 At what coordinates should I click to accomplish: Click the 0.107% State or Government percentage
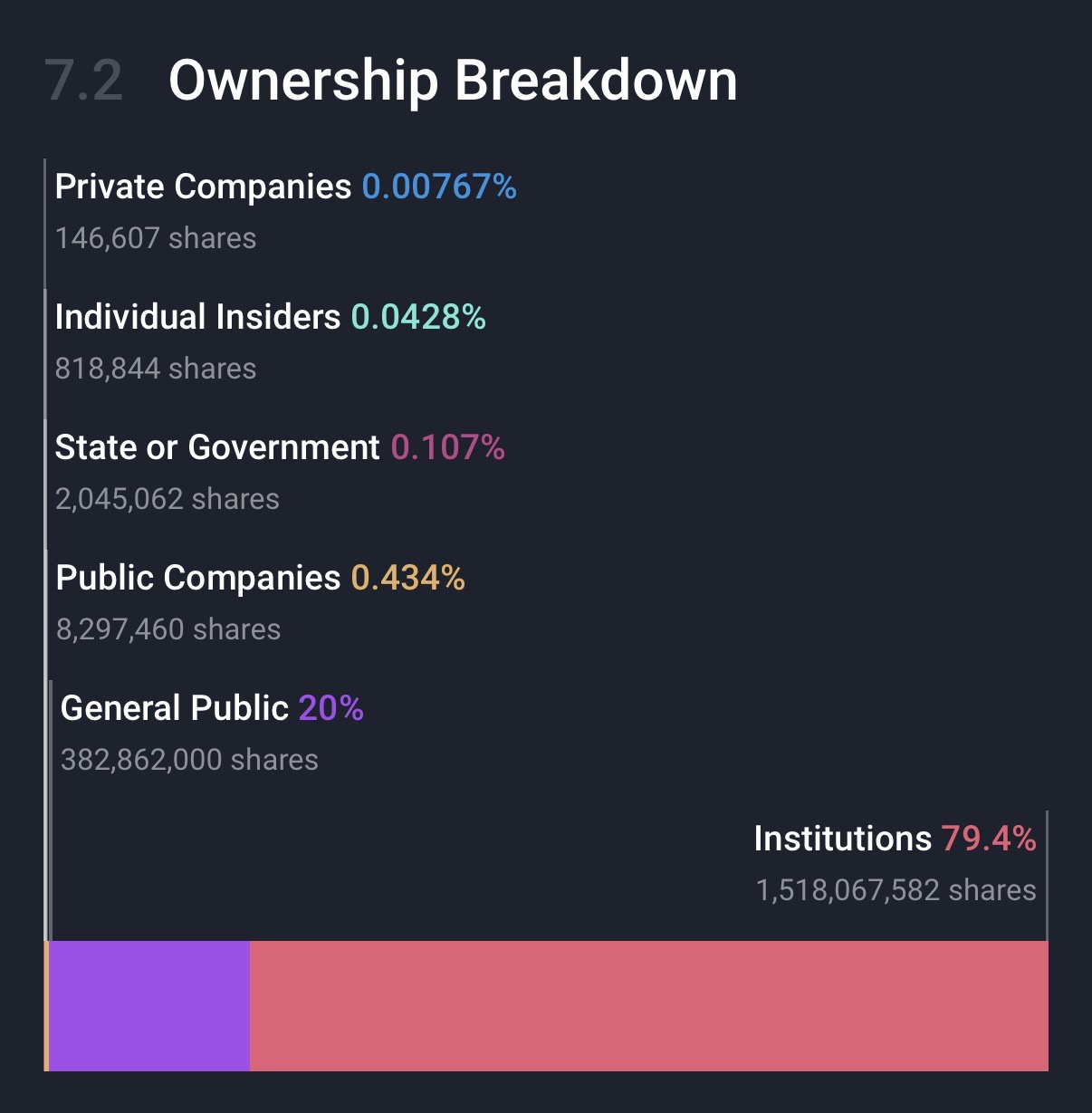tap(447, 447)
